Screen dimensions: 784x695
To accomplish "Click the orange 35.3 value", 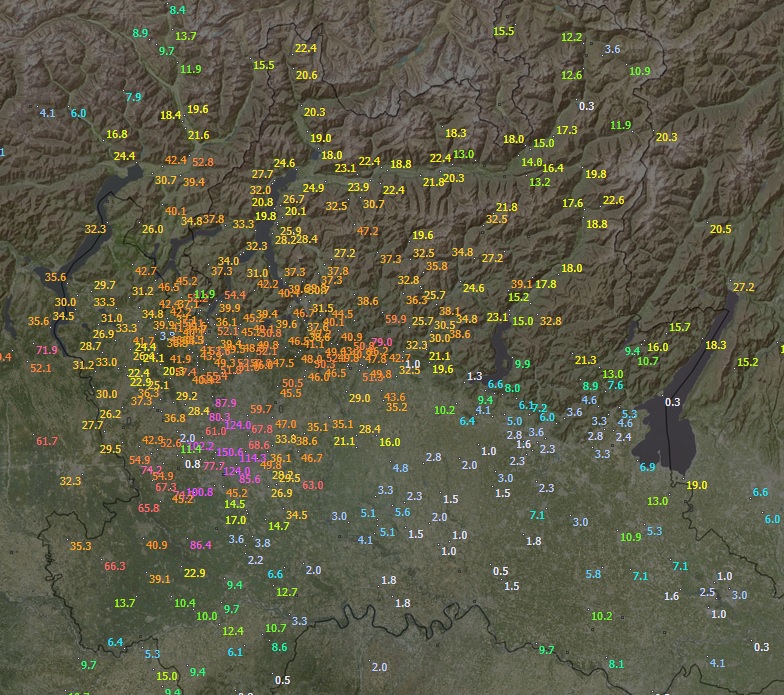I will (x=80, y=546).
